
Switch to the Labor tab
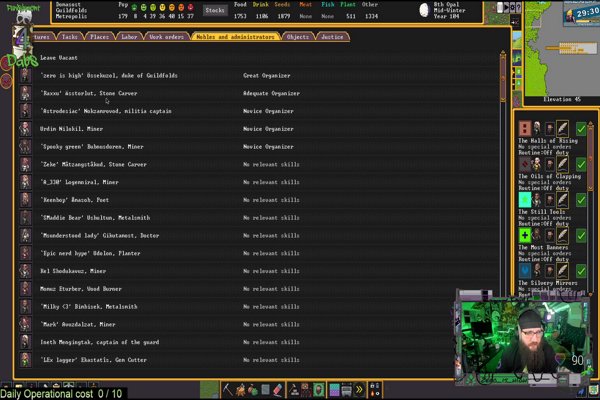click(x=129, y=37)
